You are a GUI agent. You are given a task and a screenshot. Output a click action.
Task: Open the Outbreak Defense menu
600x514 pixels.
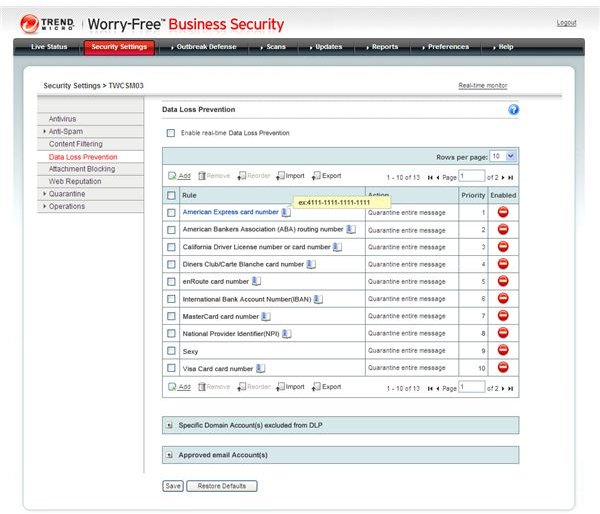point(206,47)
